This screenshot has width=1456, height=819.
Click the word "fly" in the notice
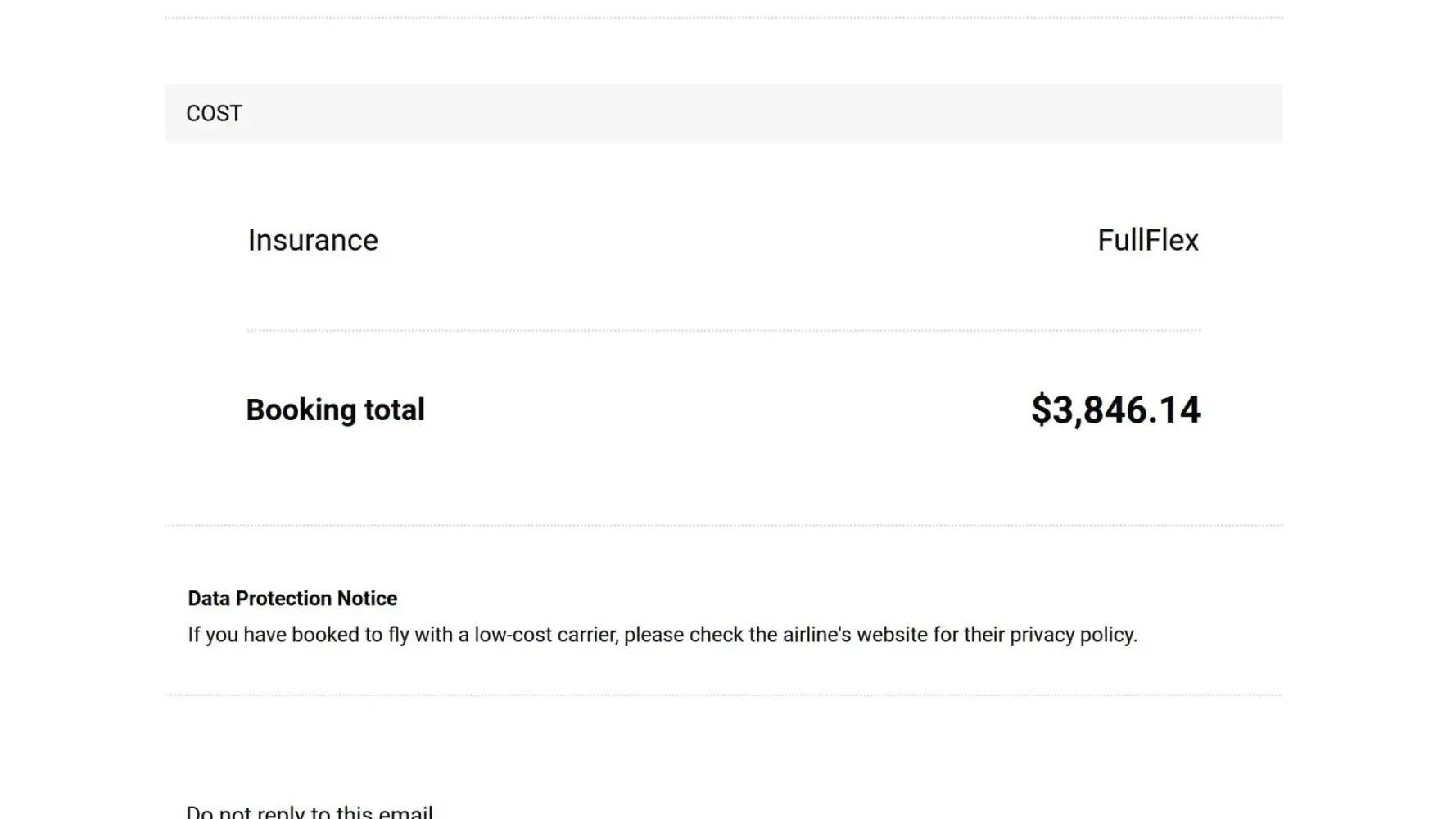398,635
